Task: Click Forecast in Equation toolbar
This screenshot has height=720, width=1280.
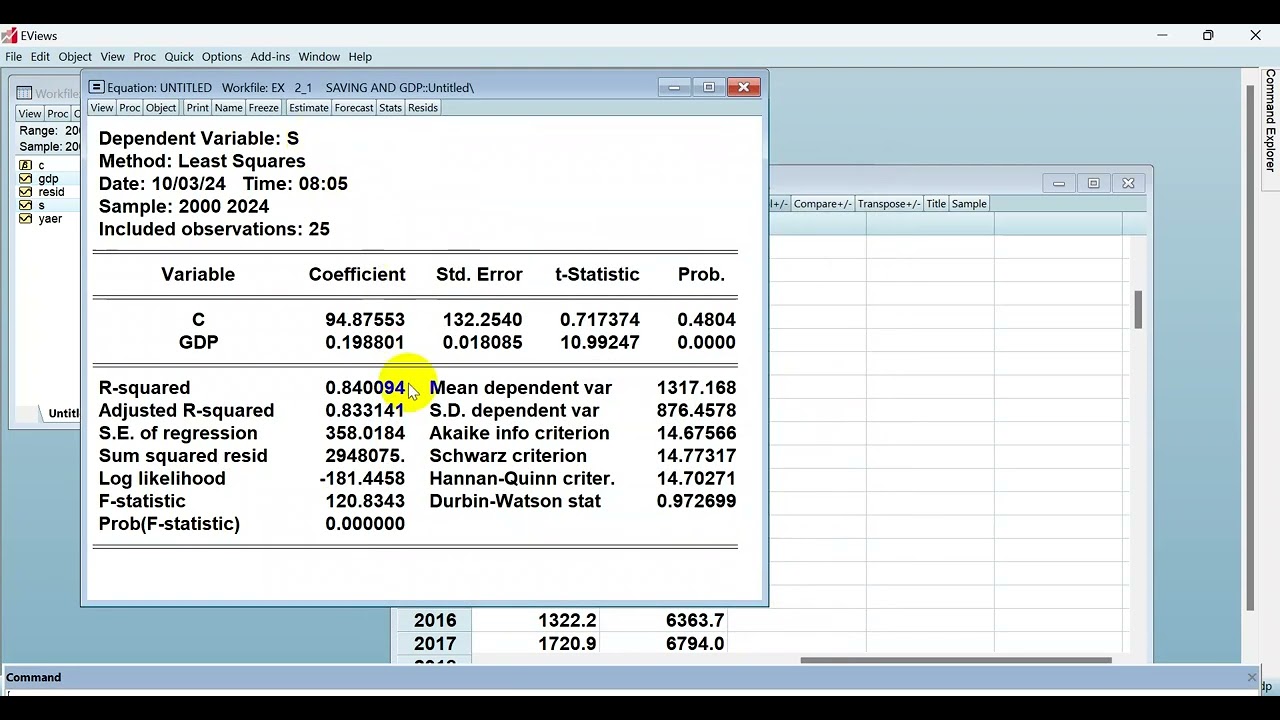Action: [x=354, y=108]
